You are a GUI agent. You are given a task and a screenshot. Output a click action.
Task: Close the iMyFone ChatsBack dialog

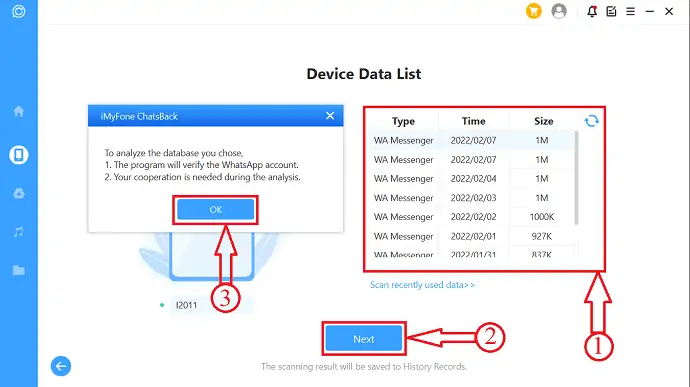330,116
